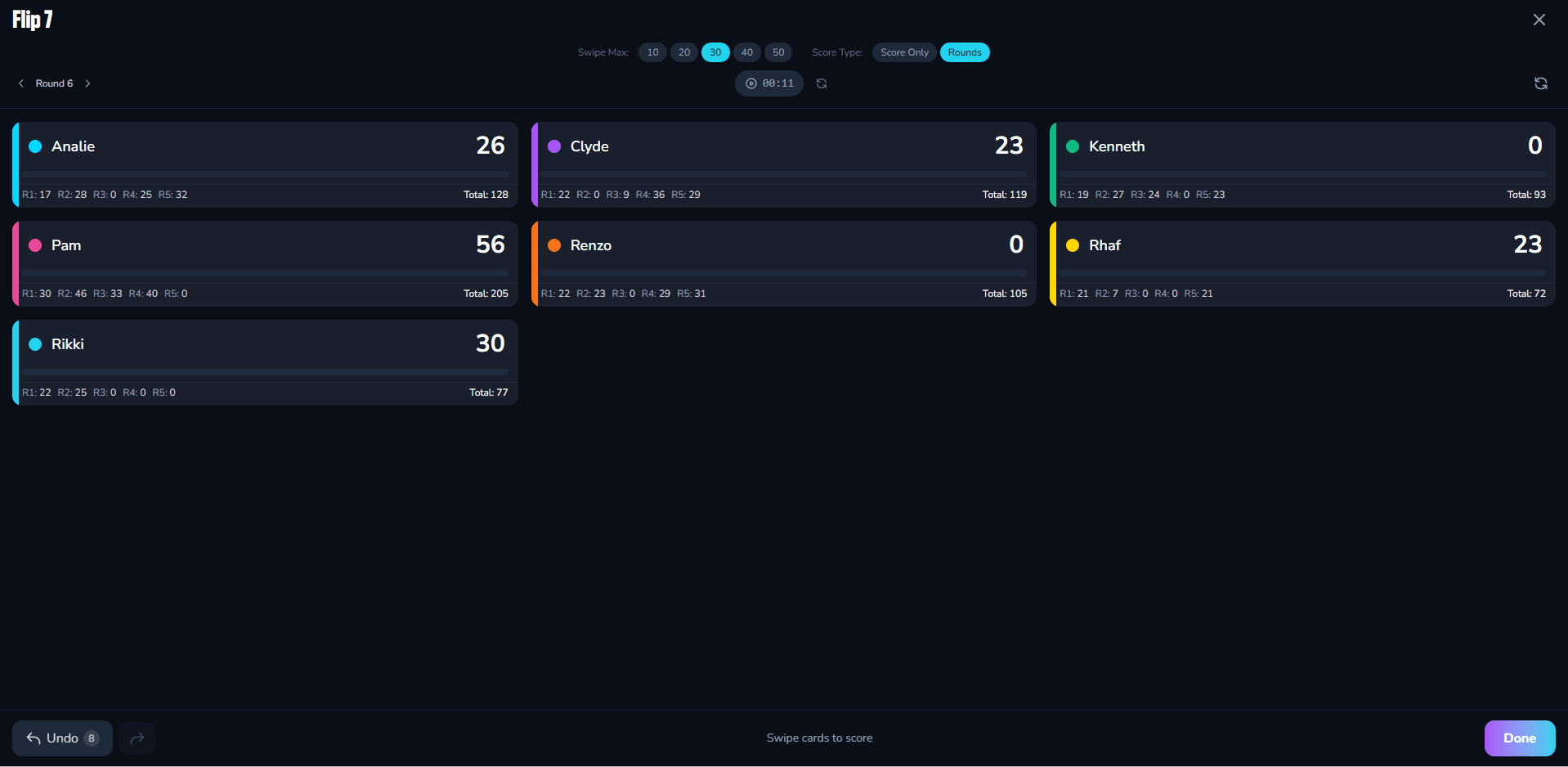Click the redo arrow icon
The height and width of the screenshot is (767, 1568).
click(137, 738)
